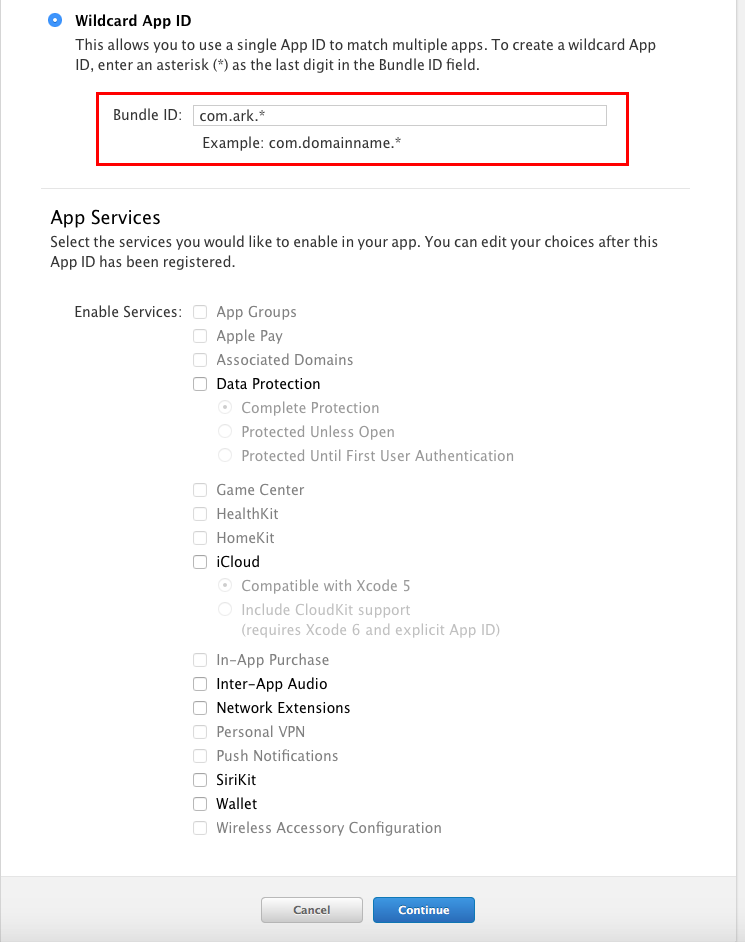Click the blue Continue button
745x942 pixels.
(424, 910)
